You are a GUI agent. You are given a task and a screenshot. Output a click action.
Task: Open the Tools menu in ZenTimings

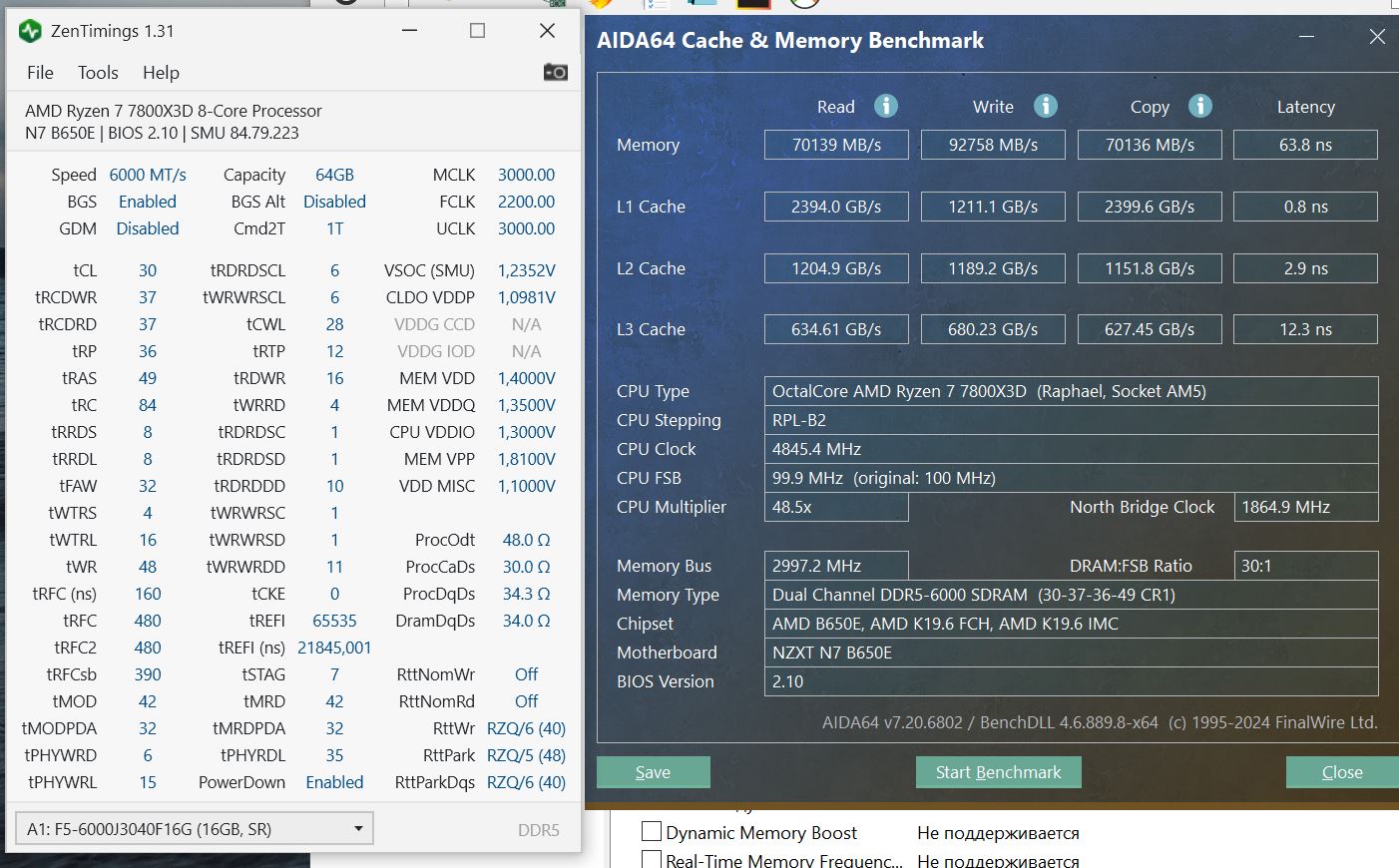[x=98, y=72]
